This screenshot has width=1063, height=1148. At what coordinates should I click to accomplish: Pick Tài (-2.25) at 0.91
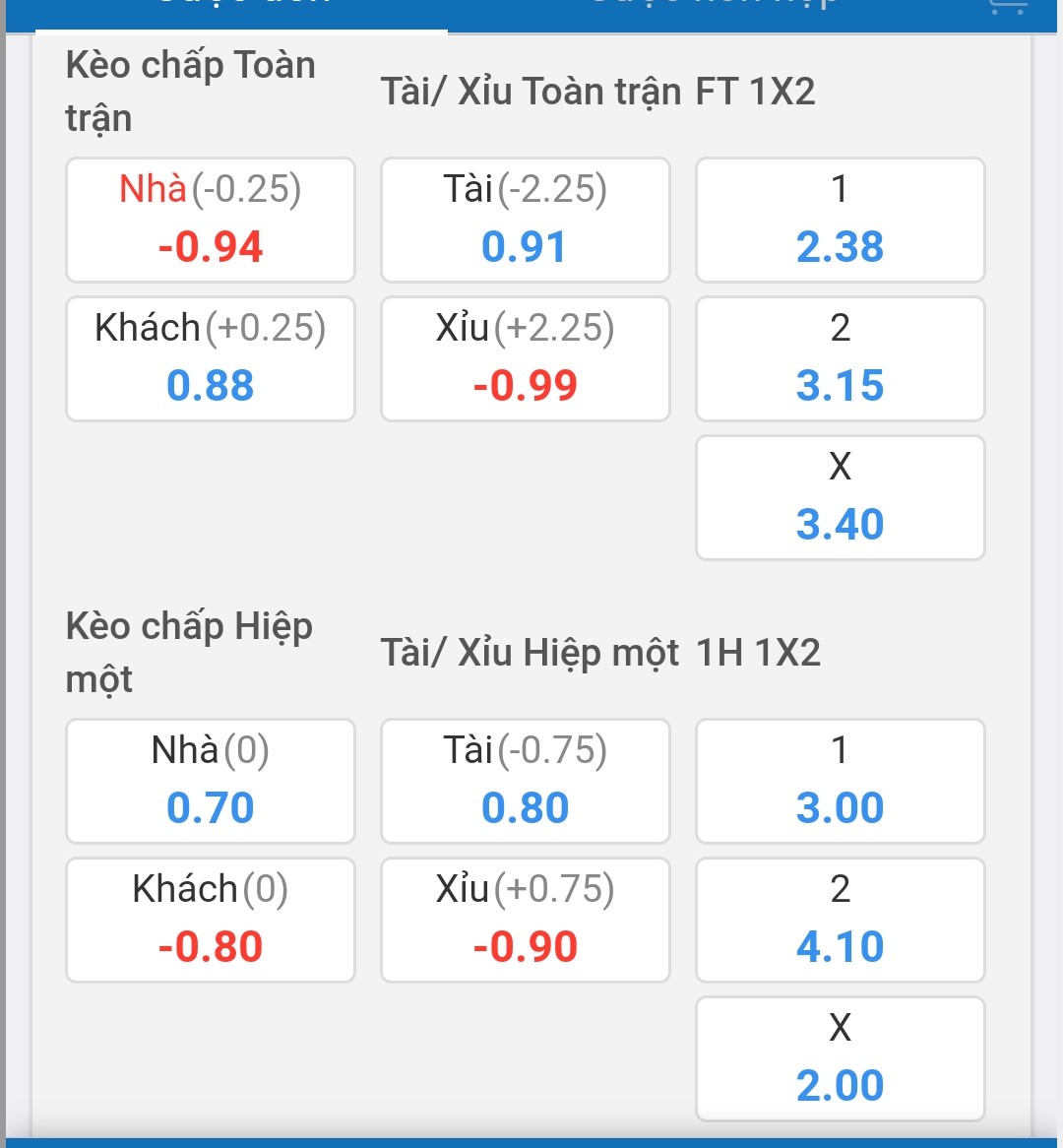[525, 220]
